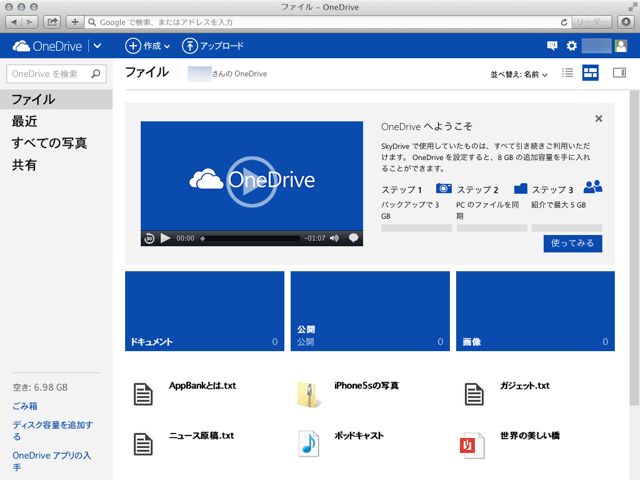Screen dimensions: 640x480
Task: Open the ごみ箱 link
Action: [x=25, y=406]
